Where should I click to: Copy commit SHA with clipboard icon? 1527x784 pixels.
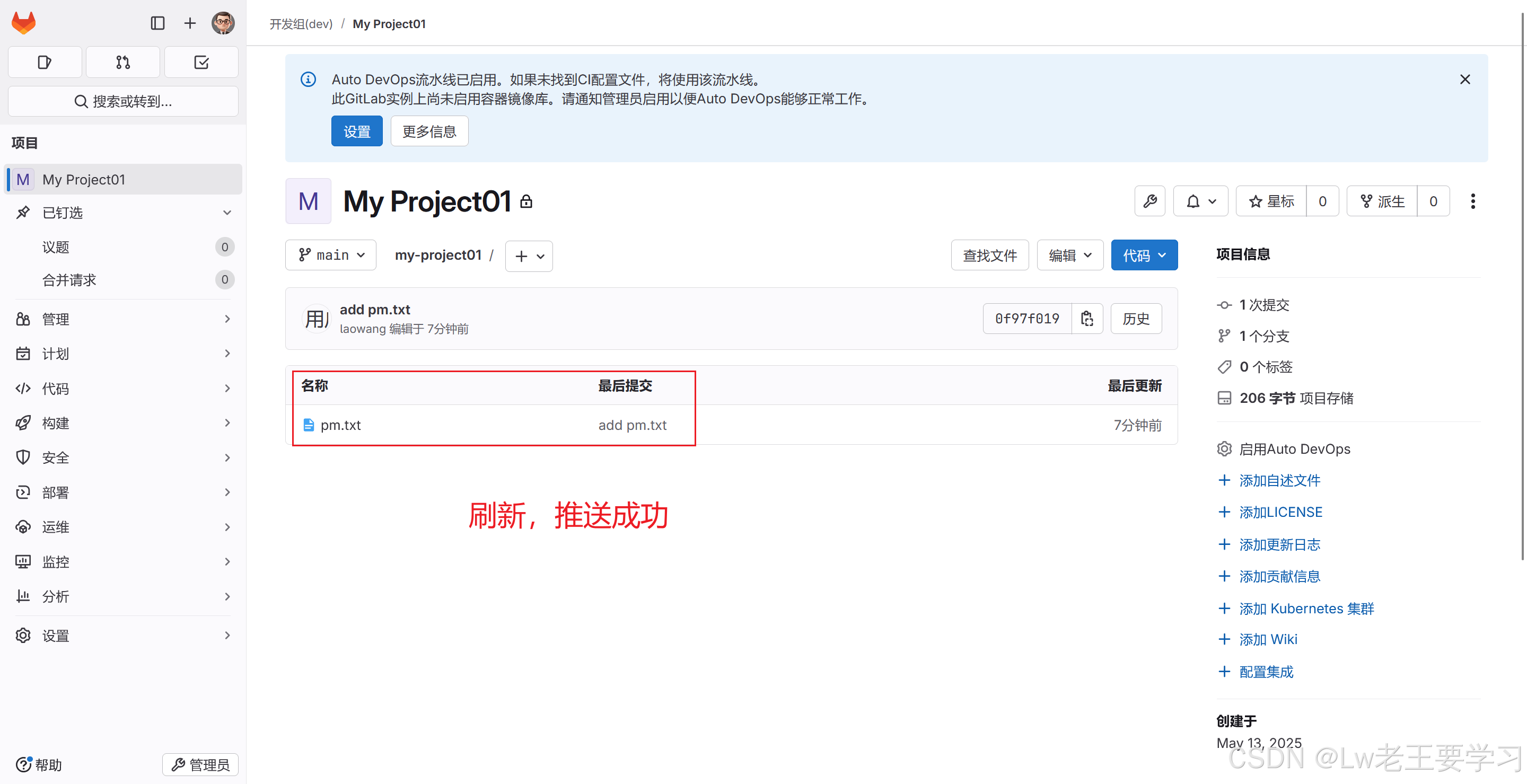[x=1086, y=319]
